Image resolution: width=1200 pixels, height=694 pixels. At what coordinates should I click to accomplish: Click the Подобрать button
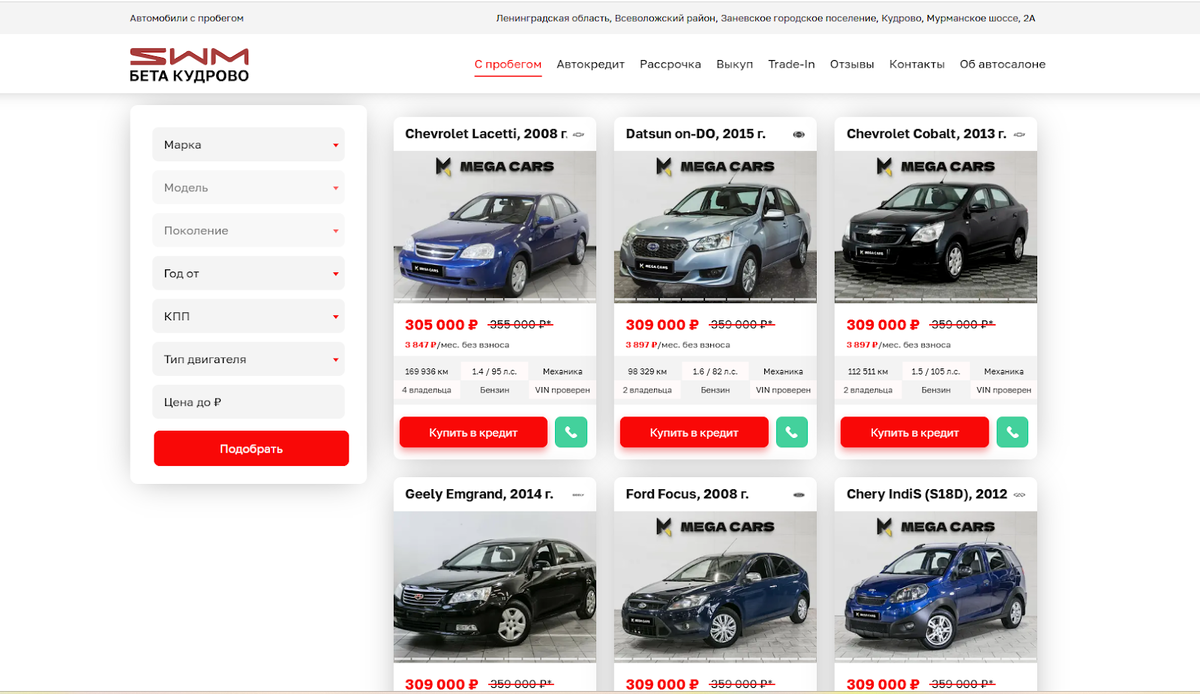point(251,449)
